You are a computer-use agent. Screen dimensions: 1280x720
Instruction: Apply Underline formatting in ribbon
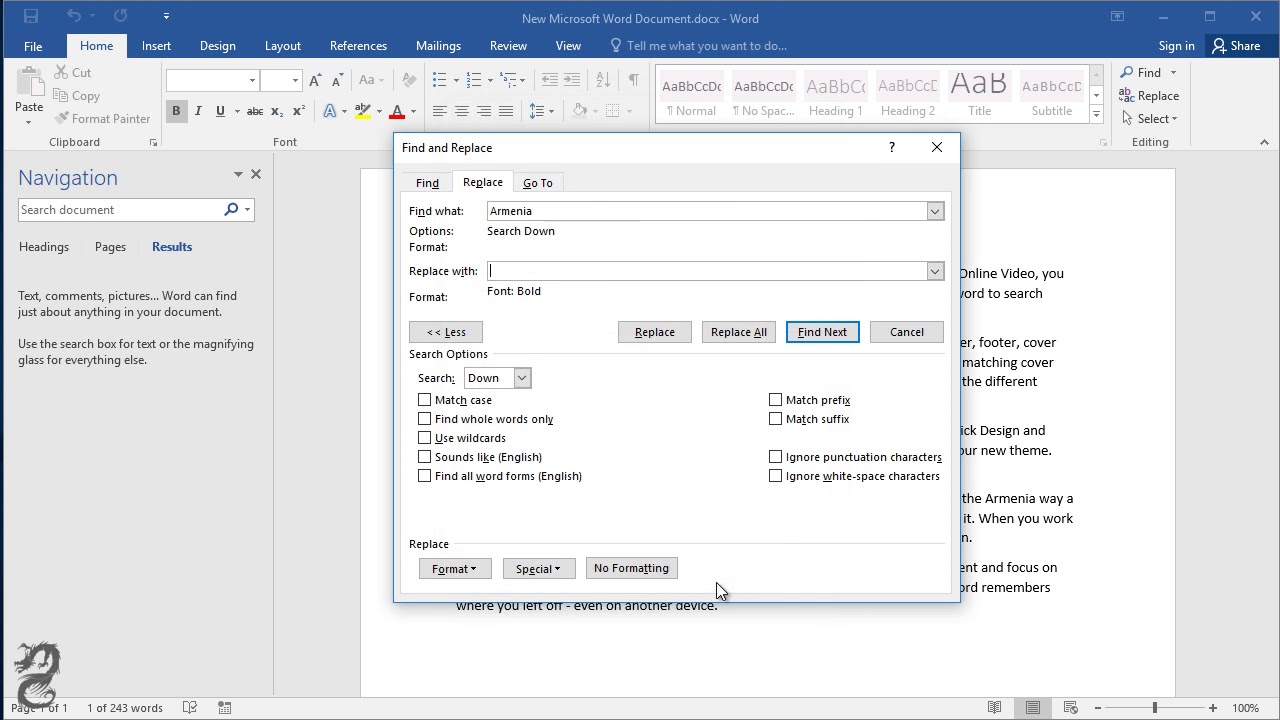coord(220,111)
